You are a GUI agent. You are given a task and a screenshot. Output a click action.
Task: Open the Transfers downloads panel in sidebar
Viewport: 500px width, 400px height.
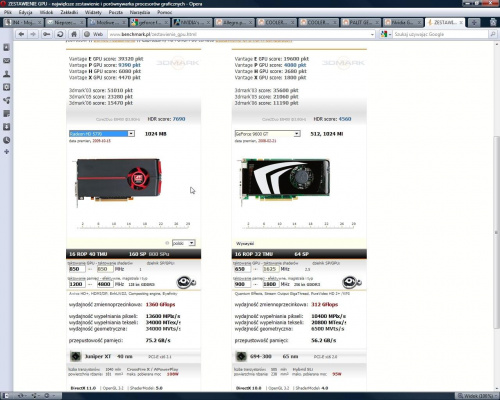click(6, 127)
